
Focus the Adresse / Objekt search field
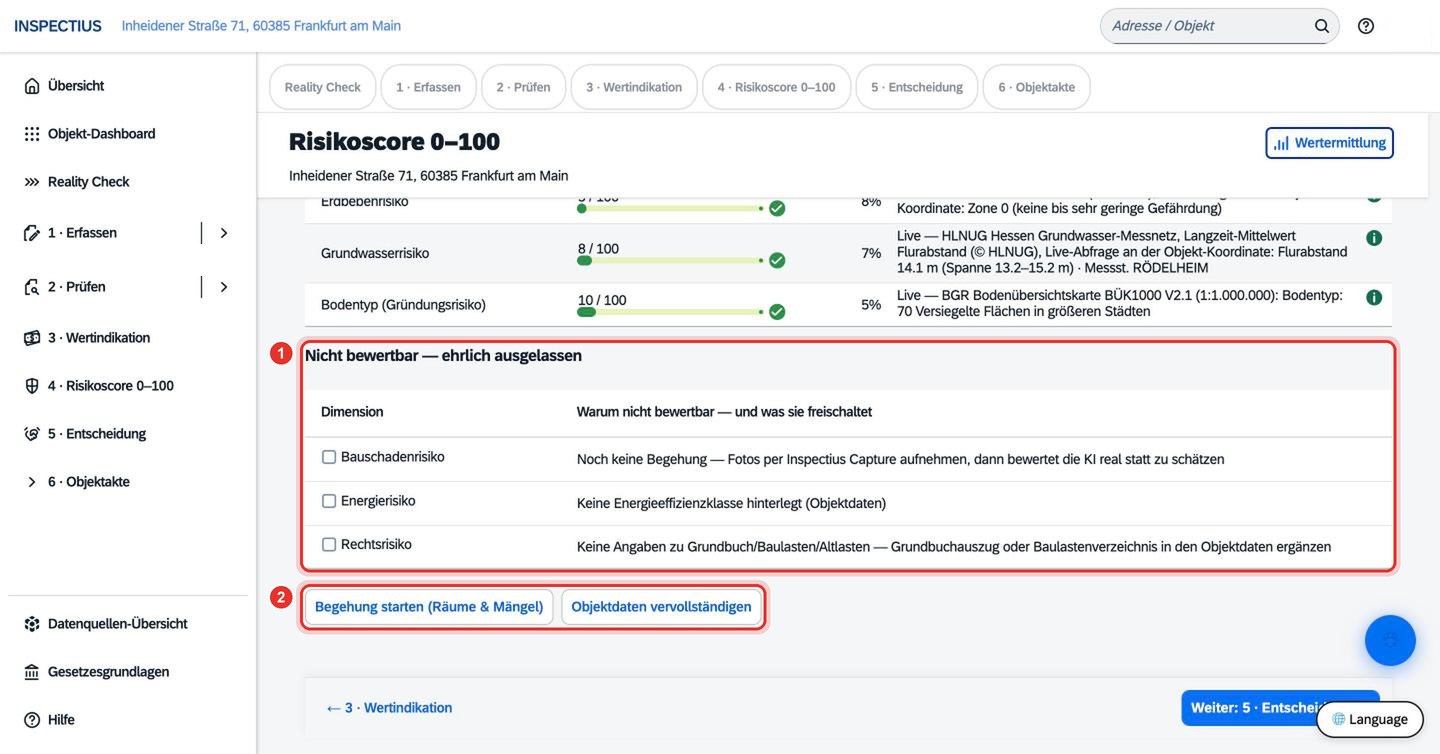tap(1208, 26)
